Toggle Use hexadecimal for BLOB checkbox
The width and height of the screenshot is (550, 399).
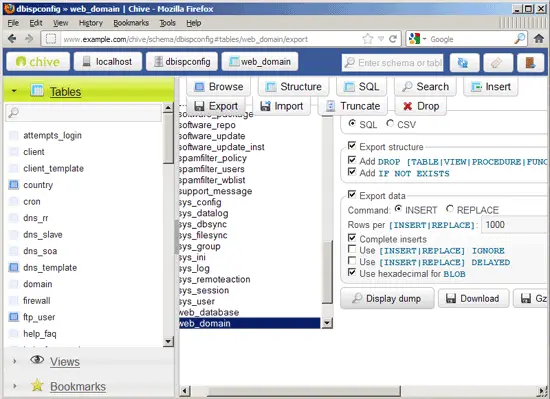pyautogui.click(x=352, y=272)
